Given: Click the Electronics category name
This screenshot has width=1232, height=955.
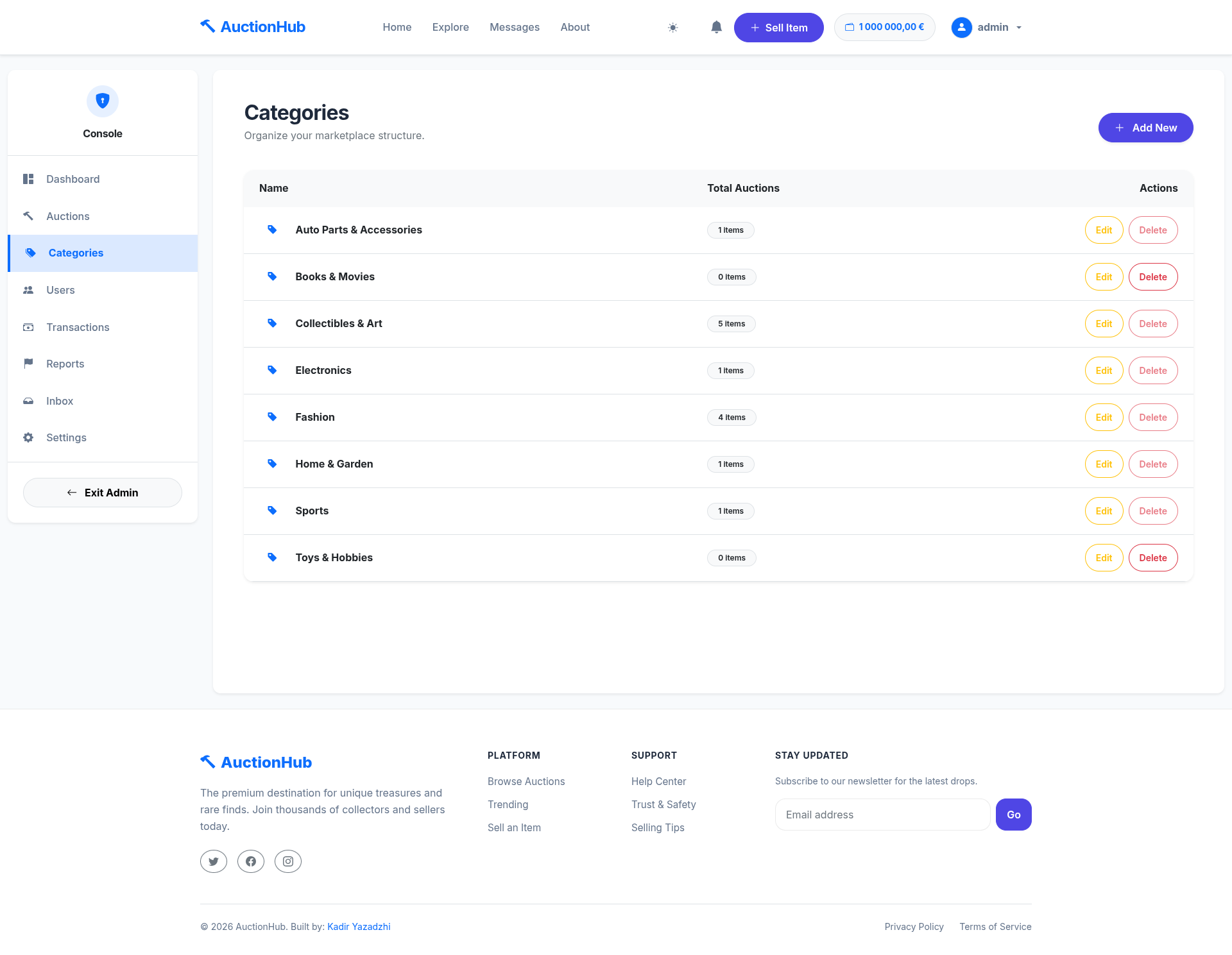Looking at the screenshot, I should point(323,370).
